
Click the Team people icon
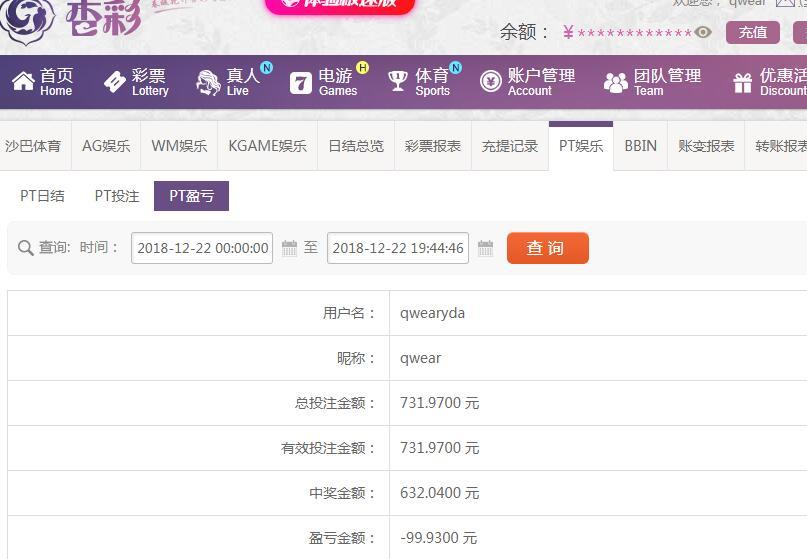pyautogui.click(x=616, y=82)
